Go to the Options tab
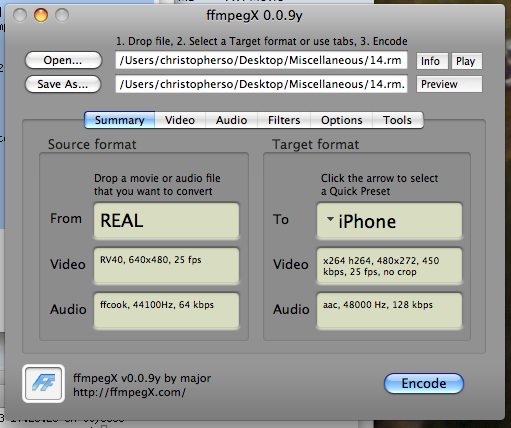This screenshot has height=428, width=511. (x=341, y=120)
